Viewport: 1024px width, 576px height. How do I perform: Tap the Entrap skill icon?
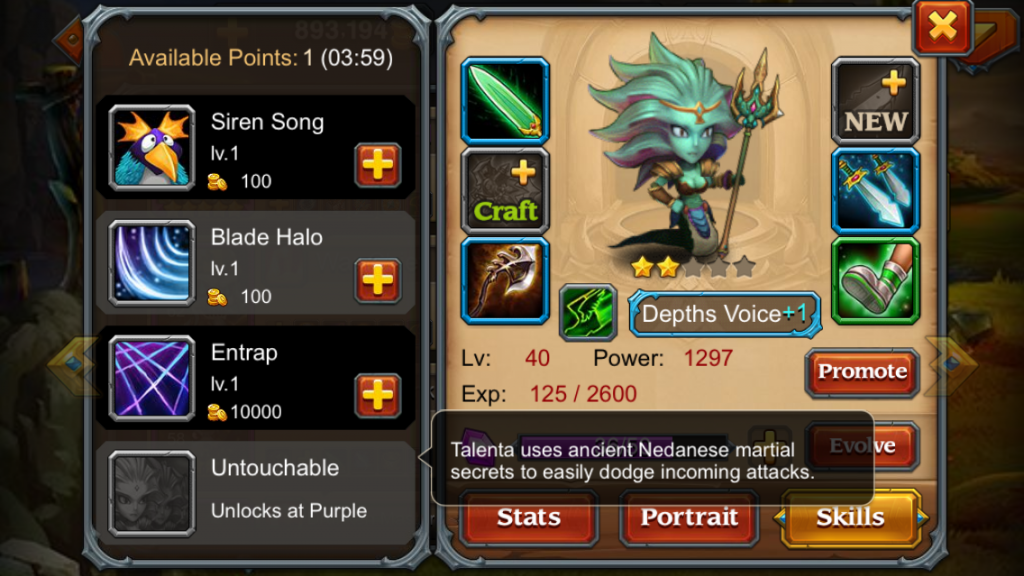pos(152,379)
